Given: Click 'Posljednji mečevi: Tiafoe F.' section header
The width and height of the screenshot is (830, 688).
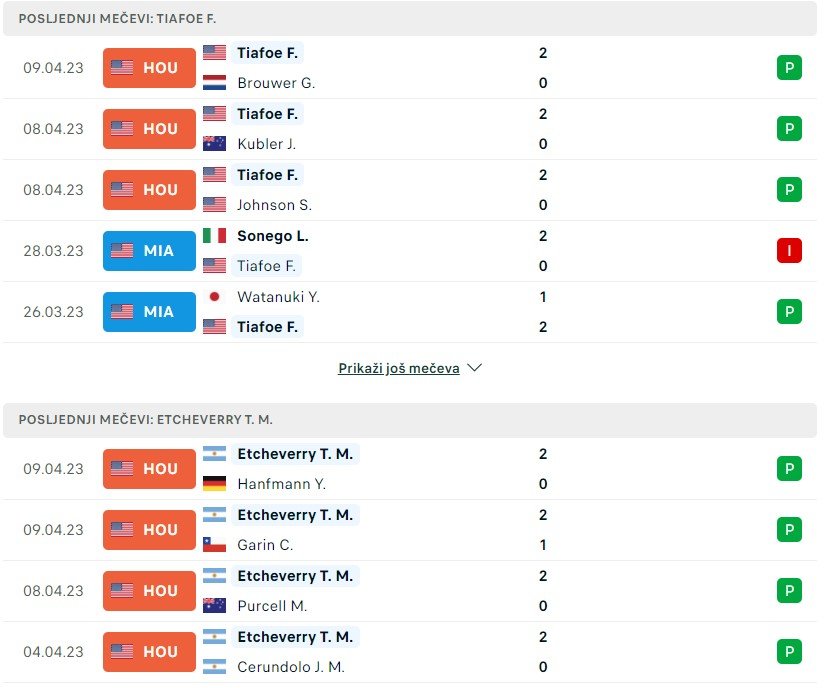Looking at the screenshot, I should (117, 19).
